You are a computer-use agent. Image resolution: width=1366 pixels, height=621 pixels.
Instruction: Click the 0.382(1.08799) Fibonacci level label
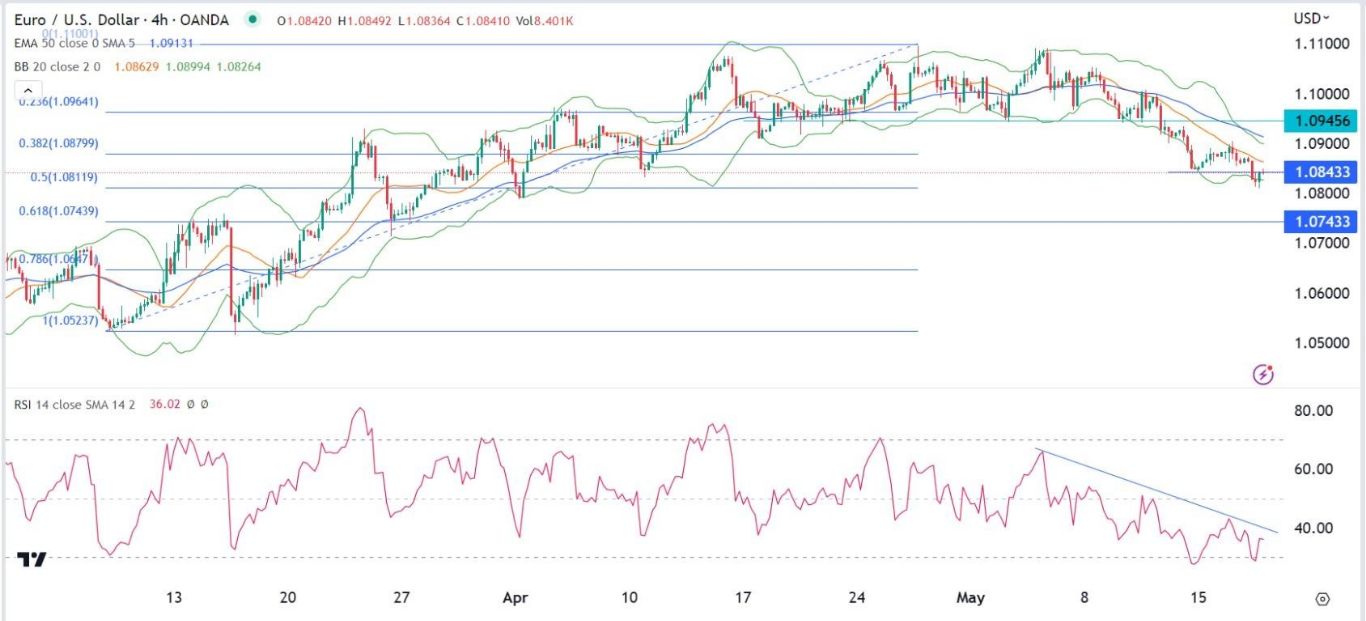point(58,144)
